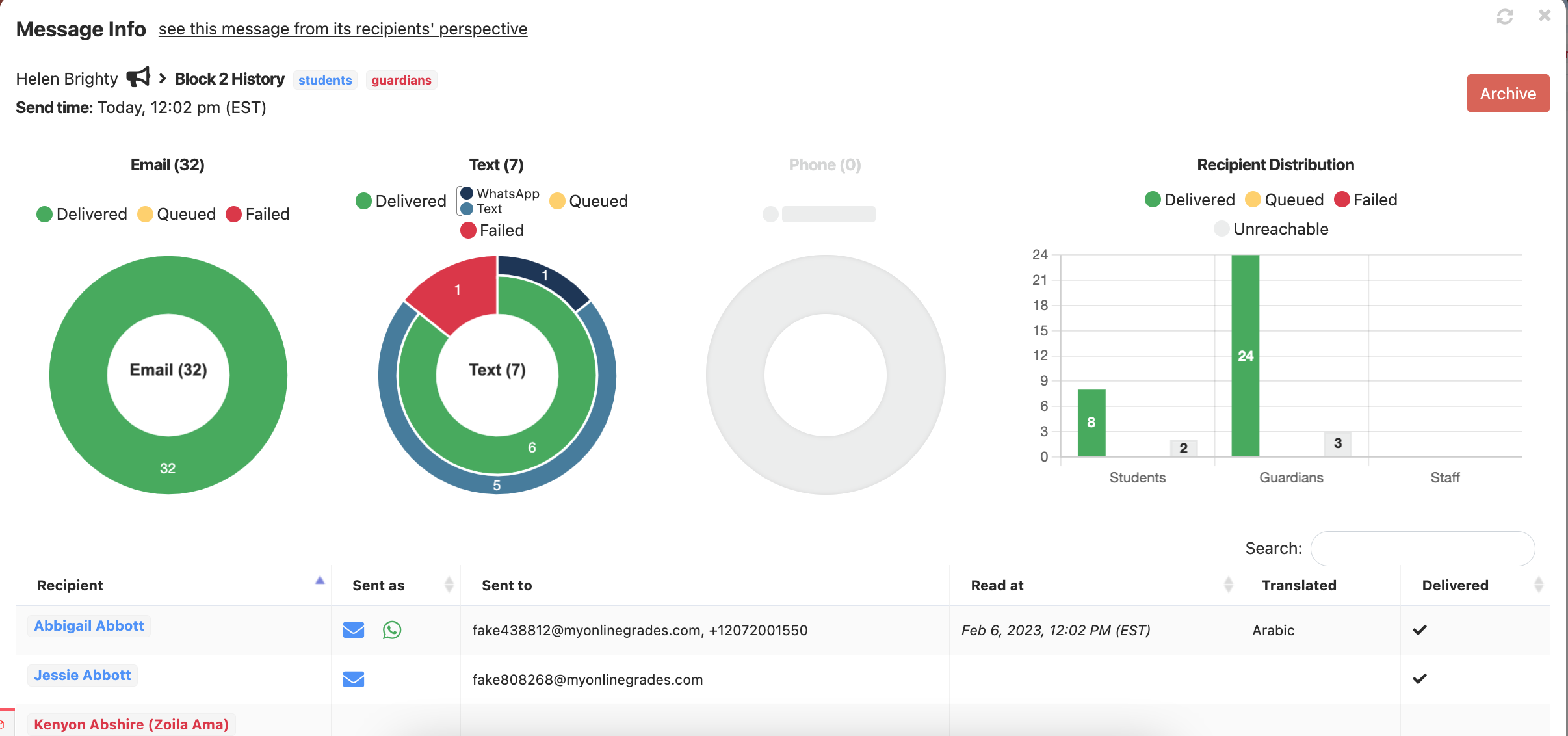Image resolution: width=1568 pixels, height=736 pixels.
Task: Click the guardians tag
Action: pyautogui.click(x=401, y=80)
